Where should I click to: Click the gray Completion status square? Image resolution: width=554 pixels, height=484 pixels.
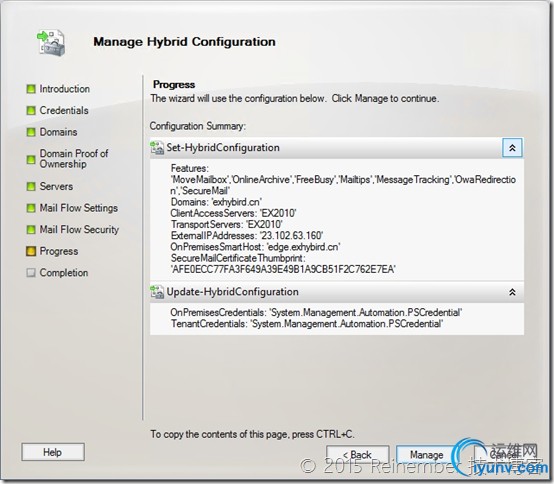pos(31,273)
